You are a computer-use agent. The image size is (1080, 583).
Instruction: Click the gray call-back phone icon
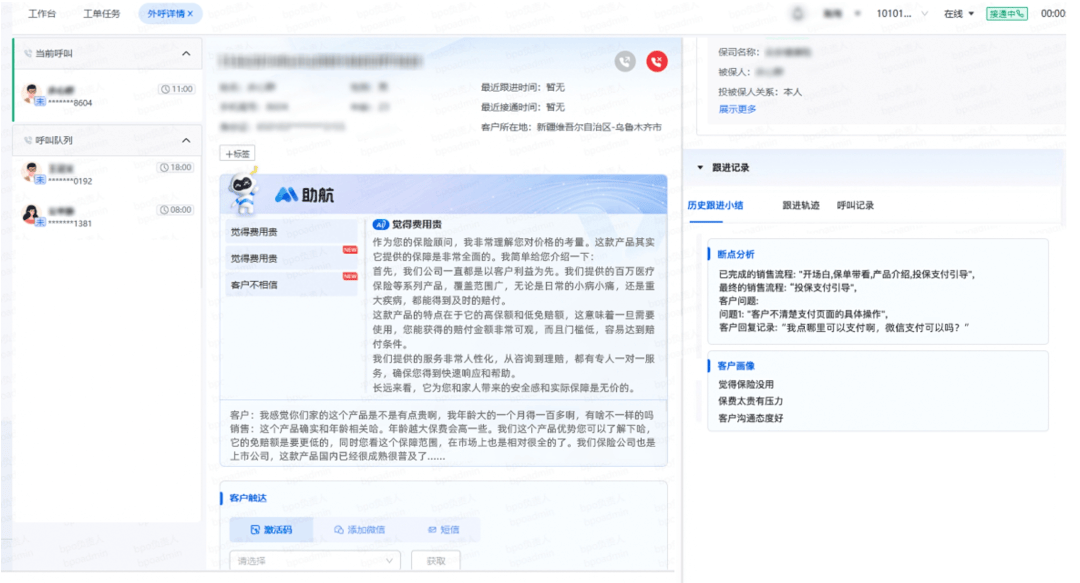(x=625, y=62)
